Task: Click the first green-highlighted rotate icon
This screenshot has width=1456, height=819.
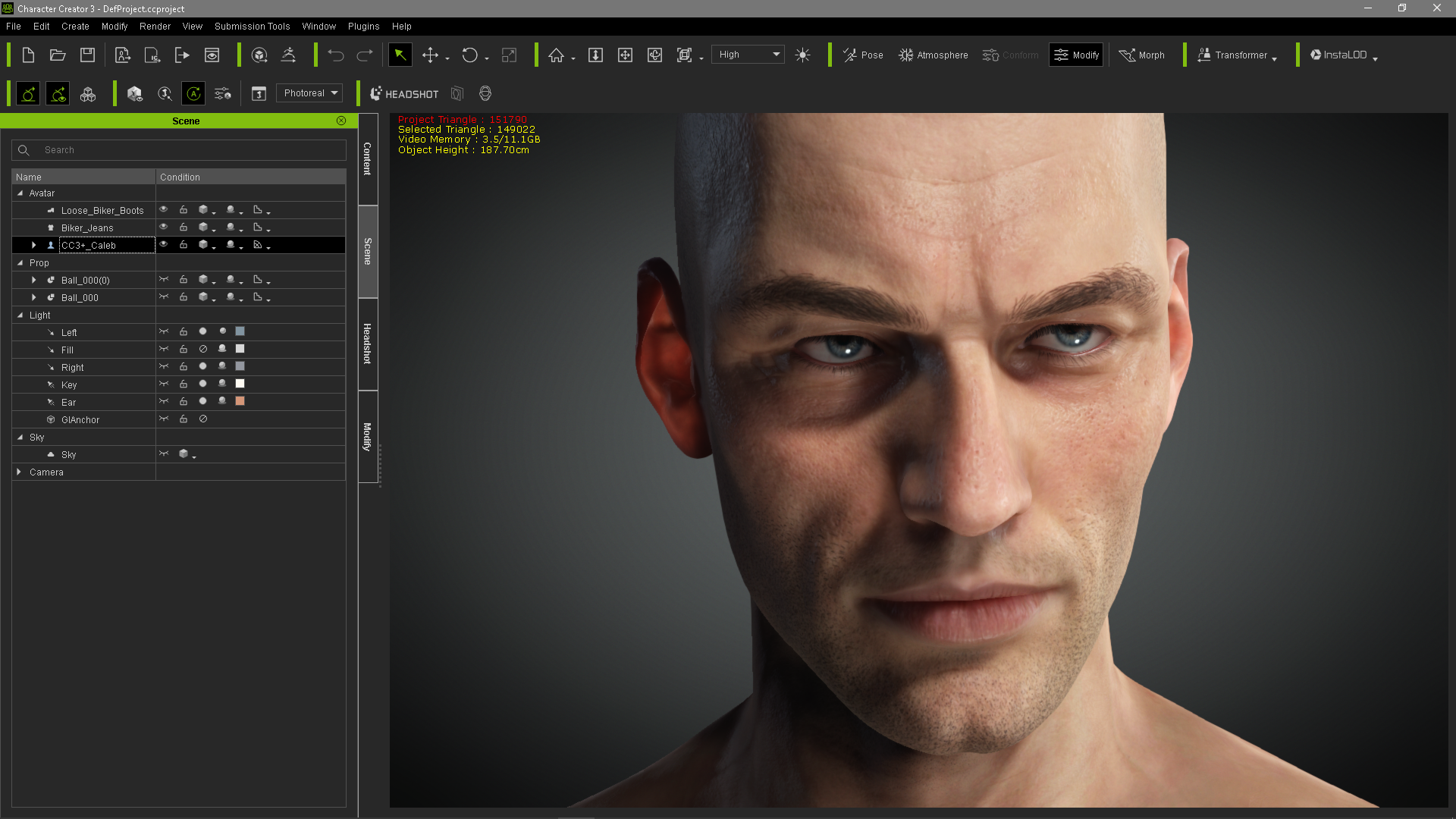Action: pos(28,93)
